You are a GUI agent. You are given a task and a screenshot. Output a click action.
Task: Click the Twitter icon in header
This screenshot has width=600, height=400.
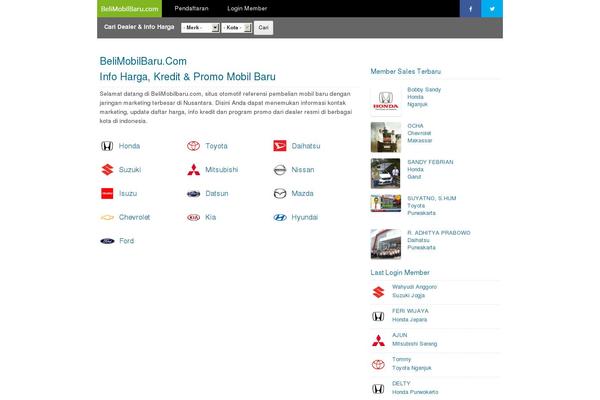tap(492, 9)
